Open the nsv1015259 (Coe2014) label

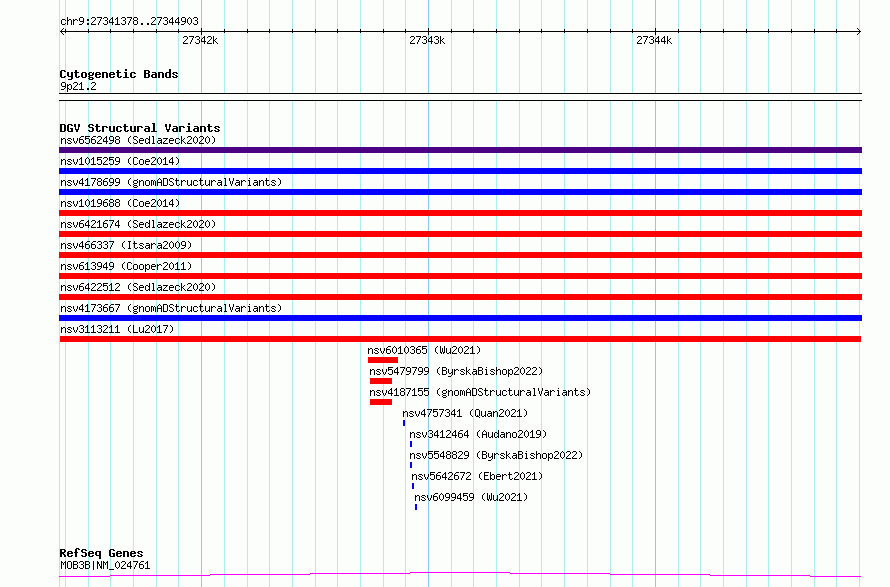tap(120, 161)
